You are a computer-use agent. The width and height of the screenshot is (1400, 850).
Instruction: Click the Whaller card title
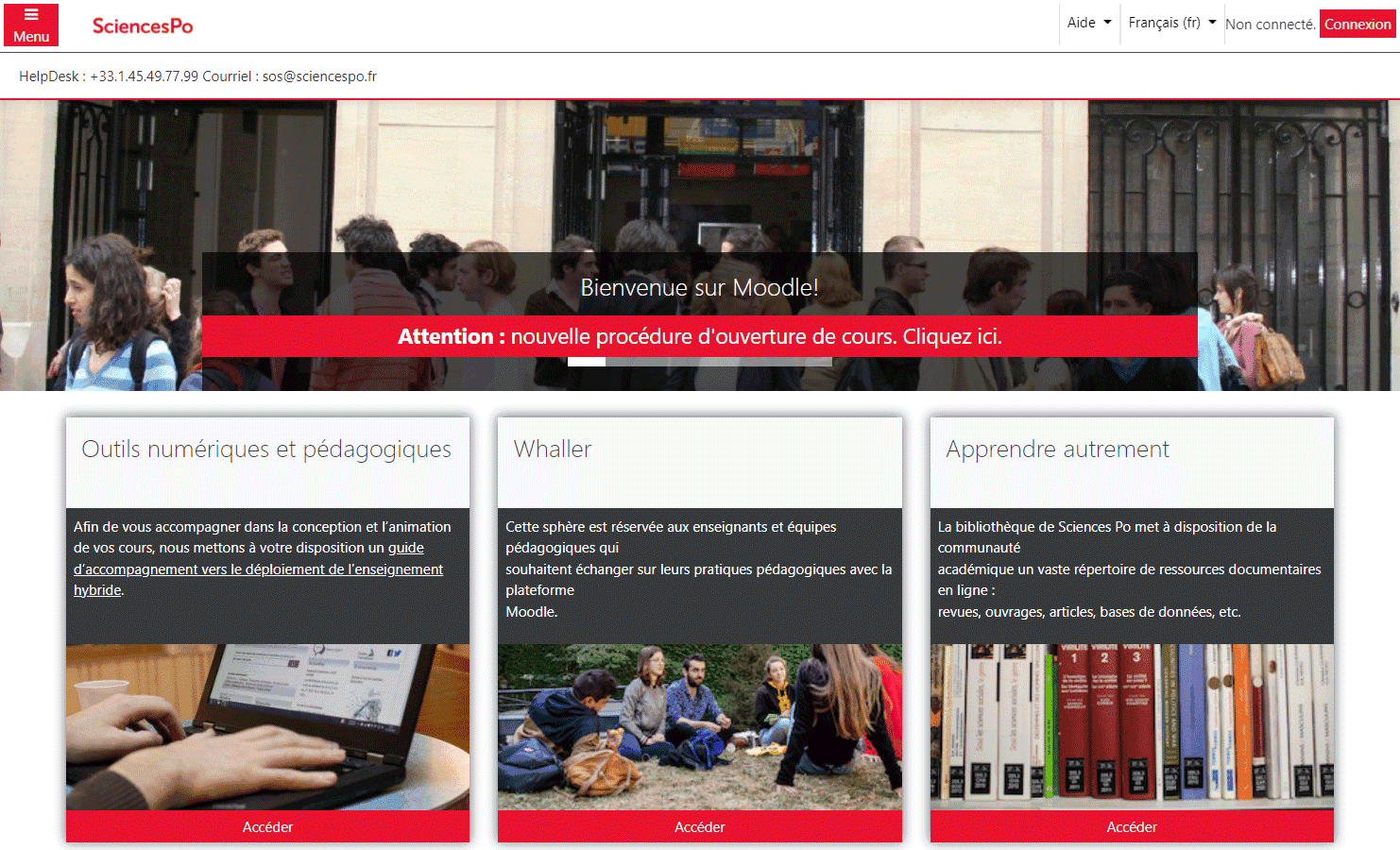tap(553, 449)
